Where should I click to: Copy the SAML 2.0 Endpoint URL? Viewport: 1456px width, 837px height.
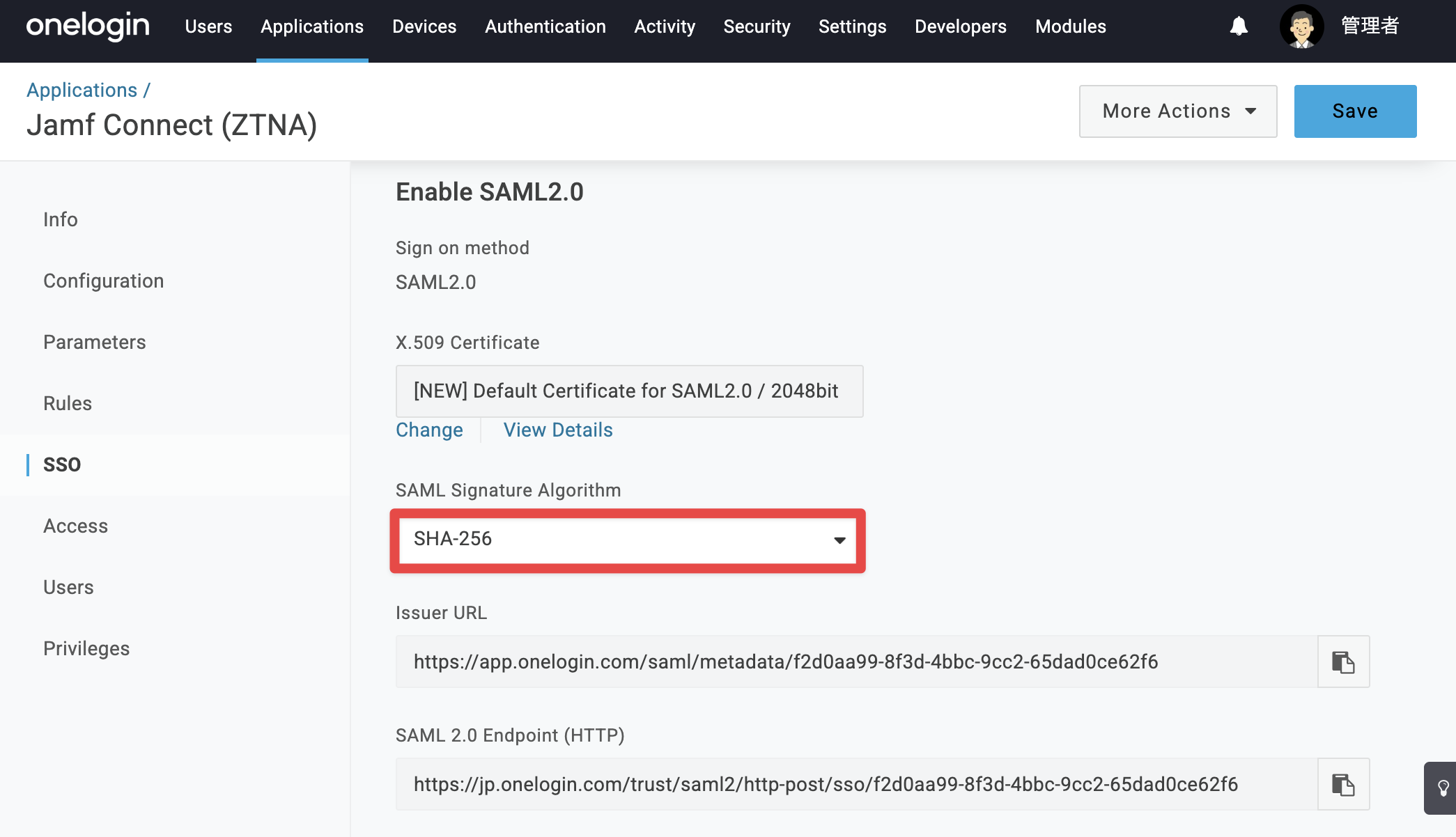pos(1343,784)
